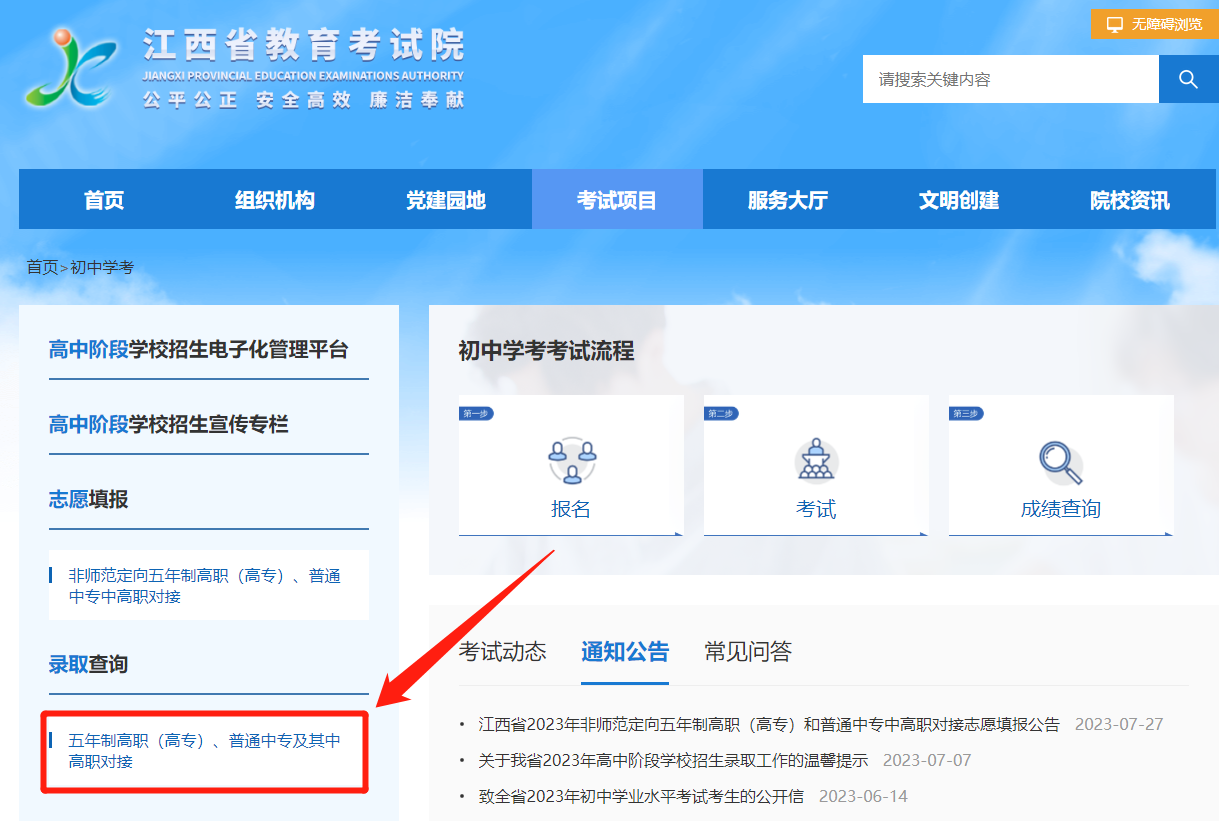Click the 第一步 step badge
The image size is (1219, 821).
pyautogui.click(x=476, y=413)
